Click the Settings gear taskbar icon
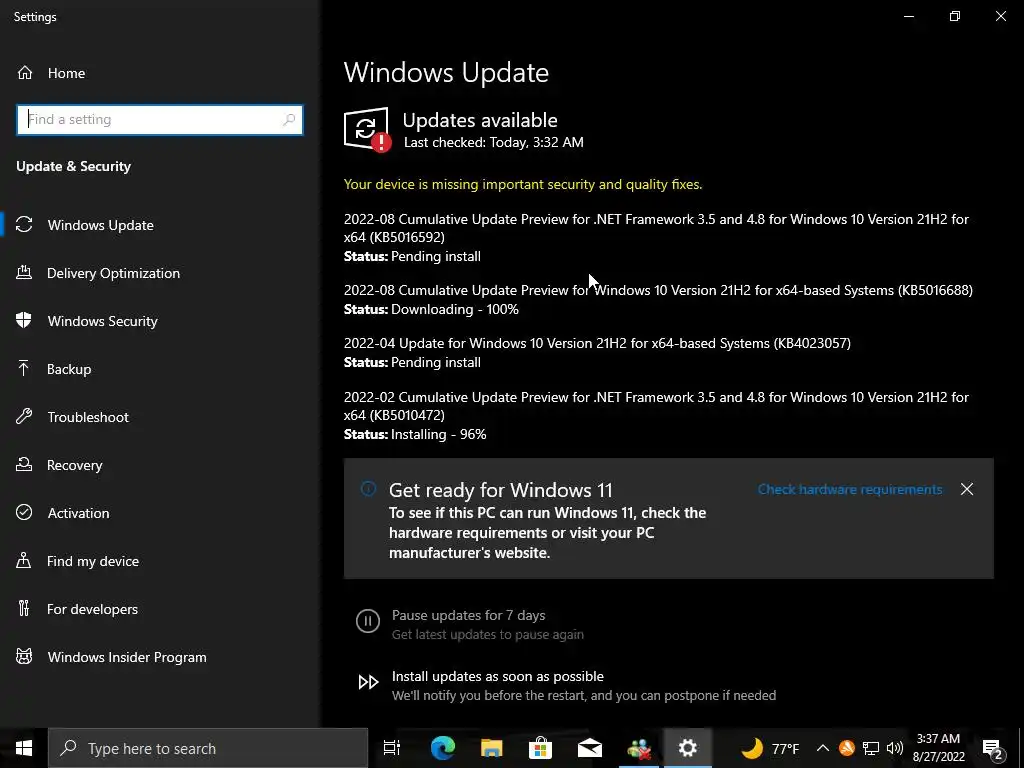 pyautogui.click(x=687, y=748)
